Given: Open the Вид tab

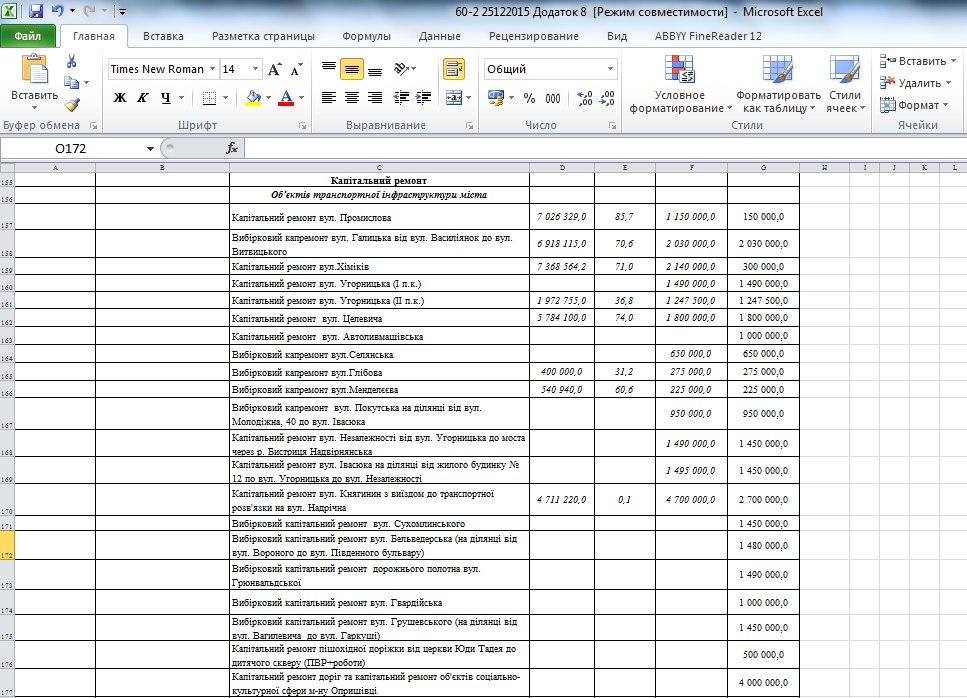Looking at the screenshot, I should point(617,36).
